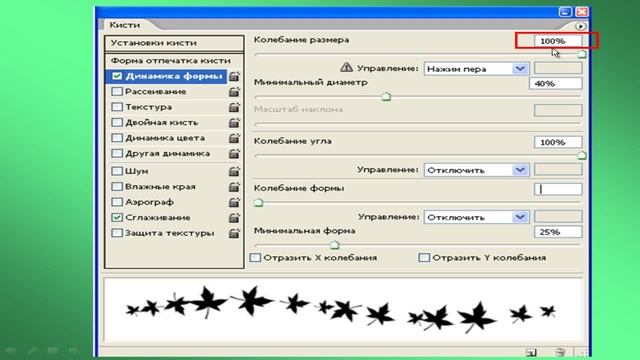This screenshot has height=360, width=640.
Task: Toggle lock icon for Защита текстуры
Action: pyautogui.click(x=234, y=233)
